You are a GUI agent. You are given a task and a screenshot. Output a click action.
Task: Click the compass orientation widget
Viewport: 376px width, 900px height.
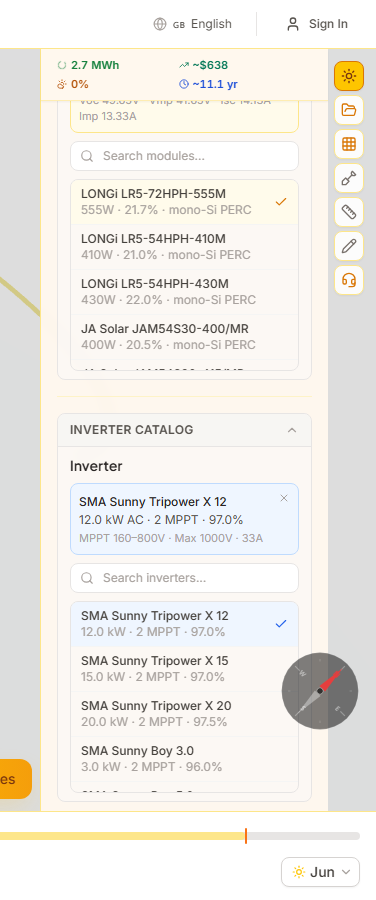(x=320, y=691)
